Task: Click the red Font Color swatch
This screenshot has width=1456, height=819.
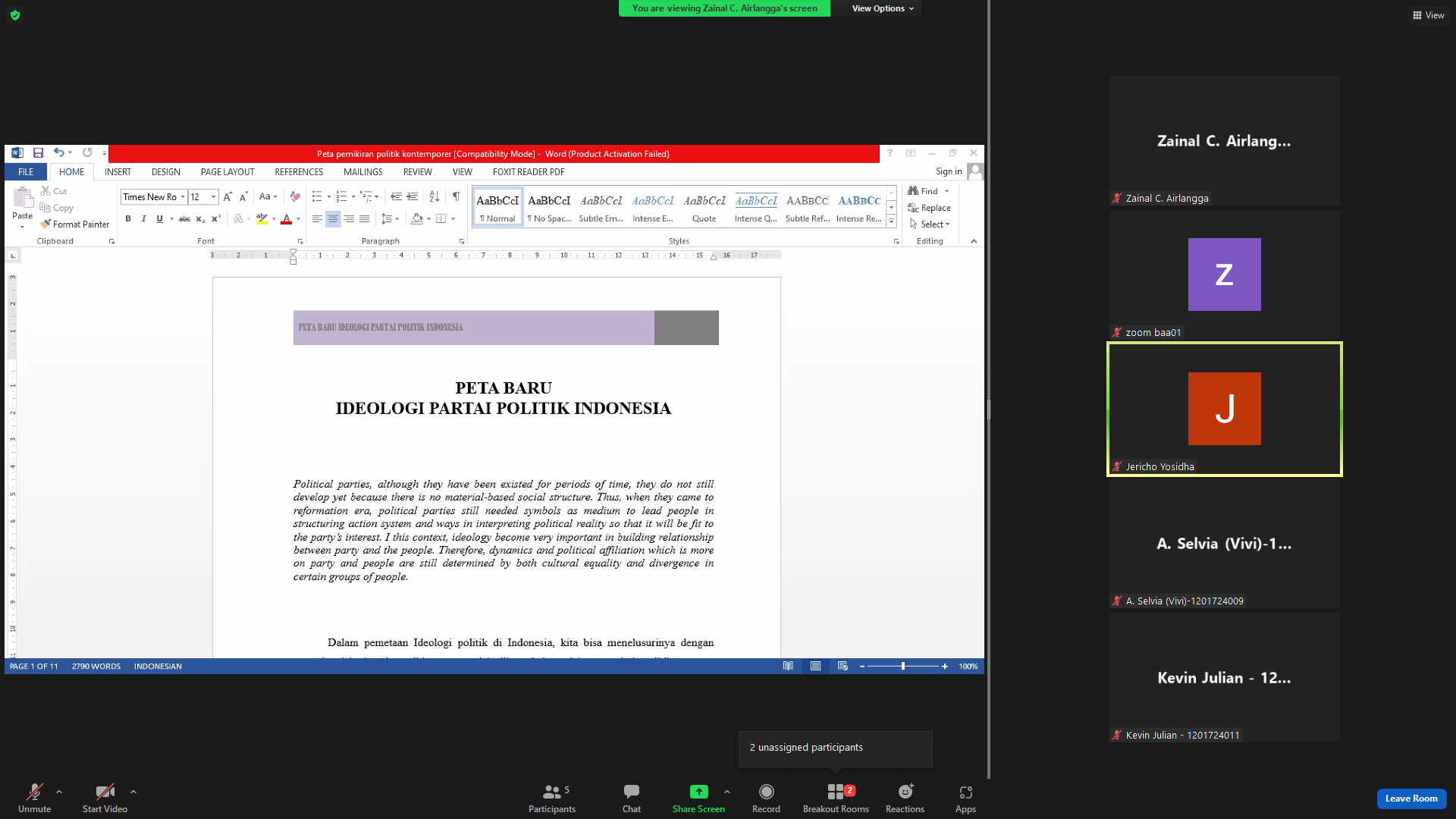Action: coord(286,219)
